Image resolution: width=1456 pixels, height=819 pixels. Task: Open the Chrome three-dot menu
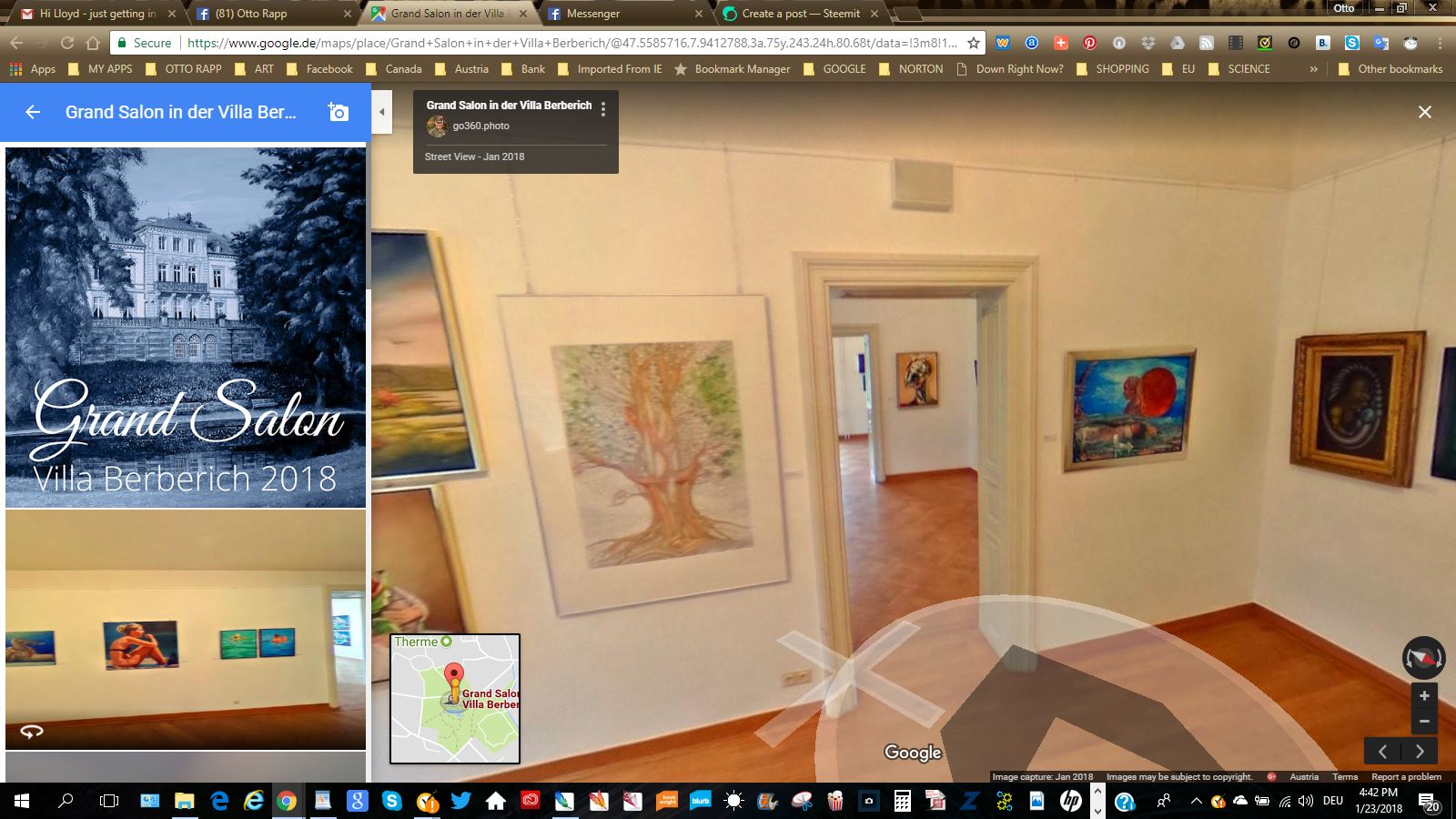coord(1440,43)
